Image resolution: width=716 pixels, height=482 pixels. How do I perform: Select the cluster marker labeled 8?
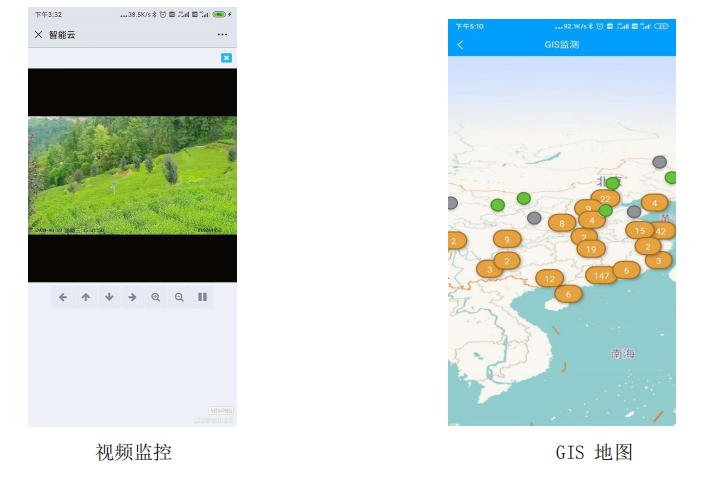(562, 223)
